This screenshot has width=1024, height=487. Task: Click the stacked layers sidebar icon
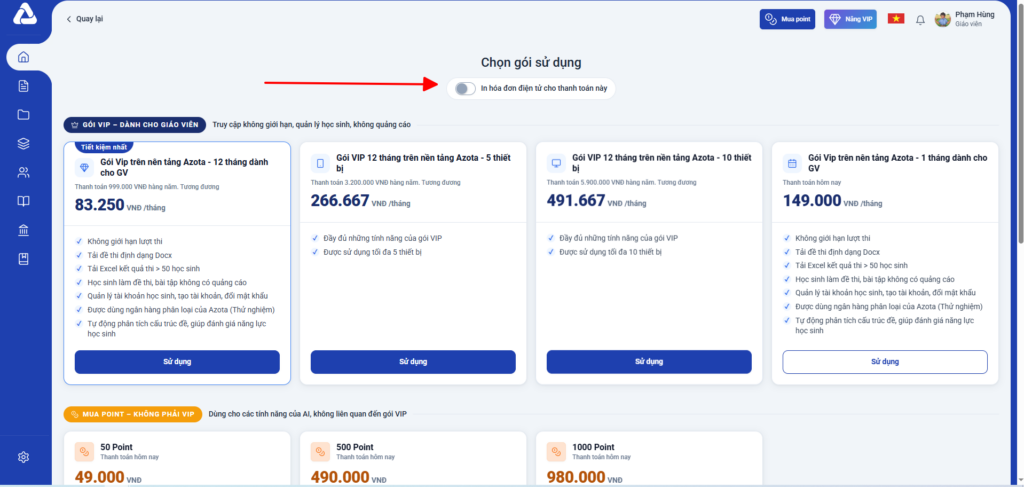[24, 144]
